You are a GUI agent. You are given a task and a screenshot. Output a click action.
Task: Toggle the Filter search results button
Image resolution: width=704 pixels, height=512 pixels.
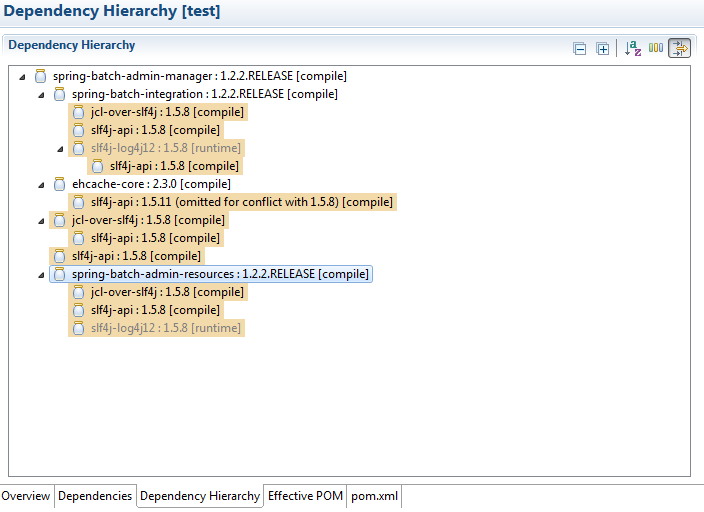(x=680, y=48)
